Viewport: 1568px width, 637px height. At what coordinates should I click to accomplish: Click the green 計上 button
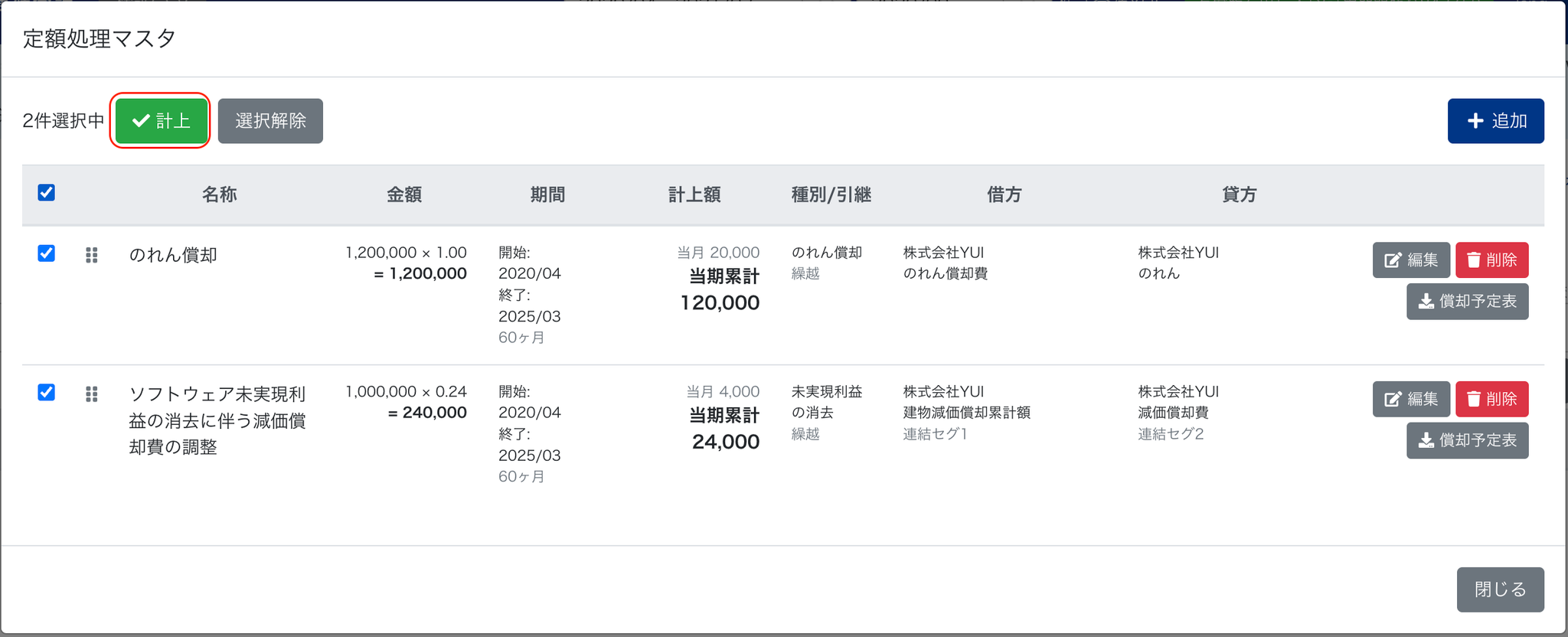[x=161, y=121]
